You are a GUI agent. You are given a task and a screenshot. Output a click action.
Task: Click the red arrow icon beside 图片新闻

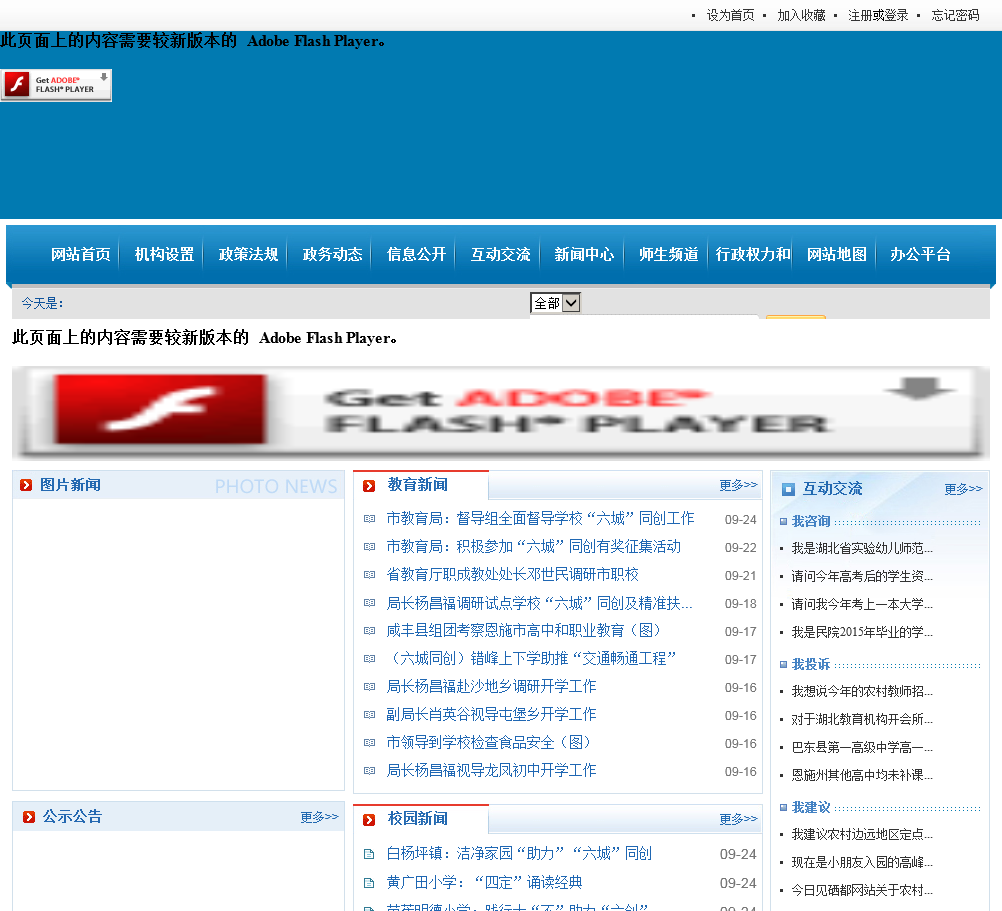point(26,486)
